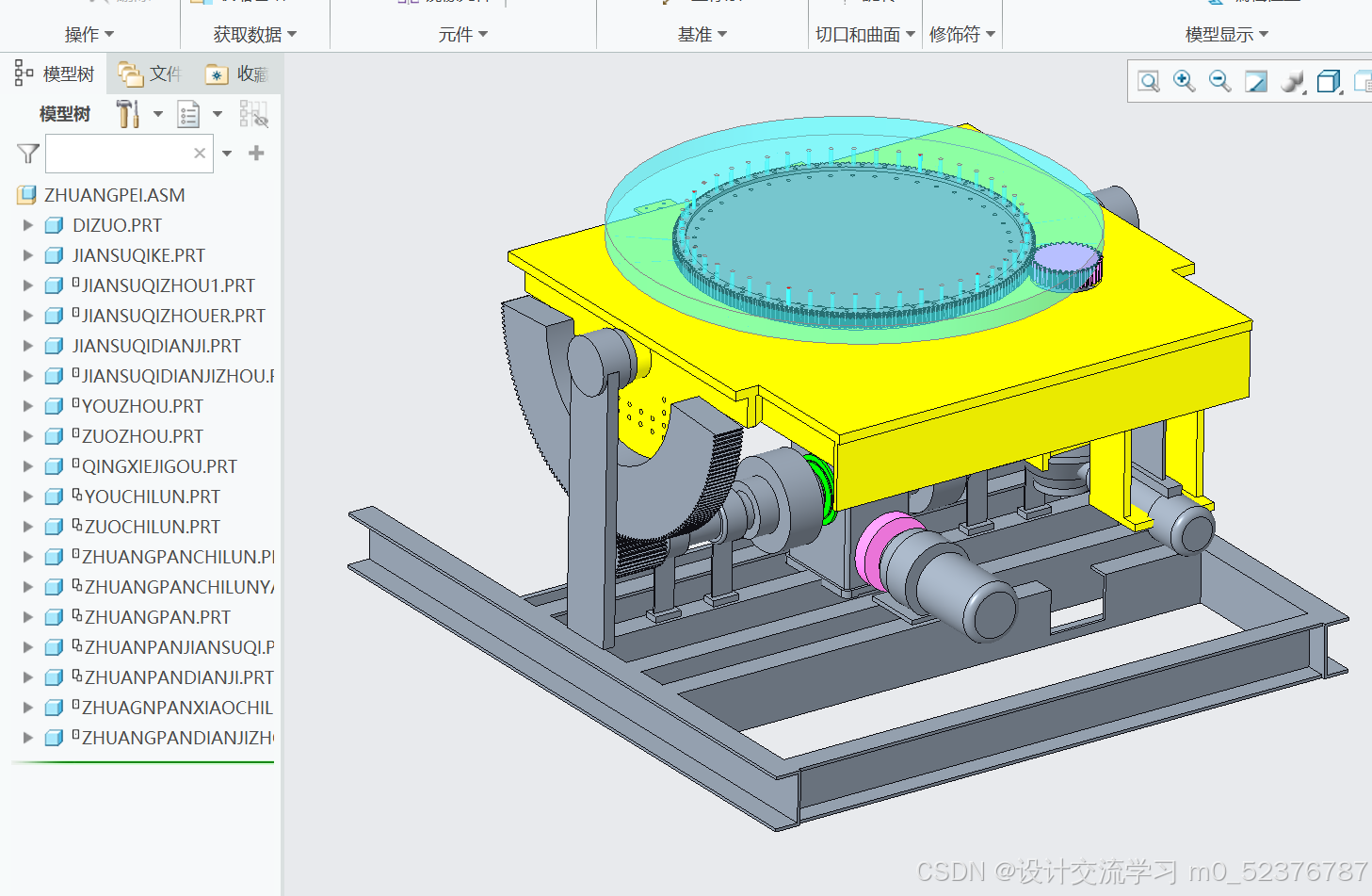Select ZHUAGNPANXIAOCHIL part in tree

click(177, 708)
